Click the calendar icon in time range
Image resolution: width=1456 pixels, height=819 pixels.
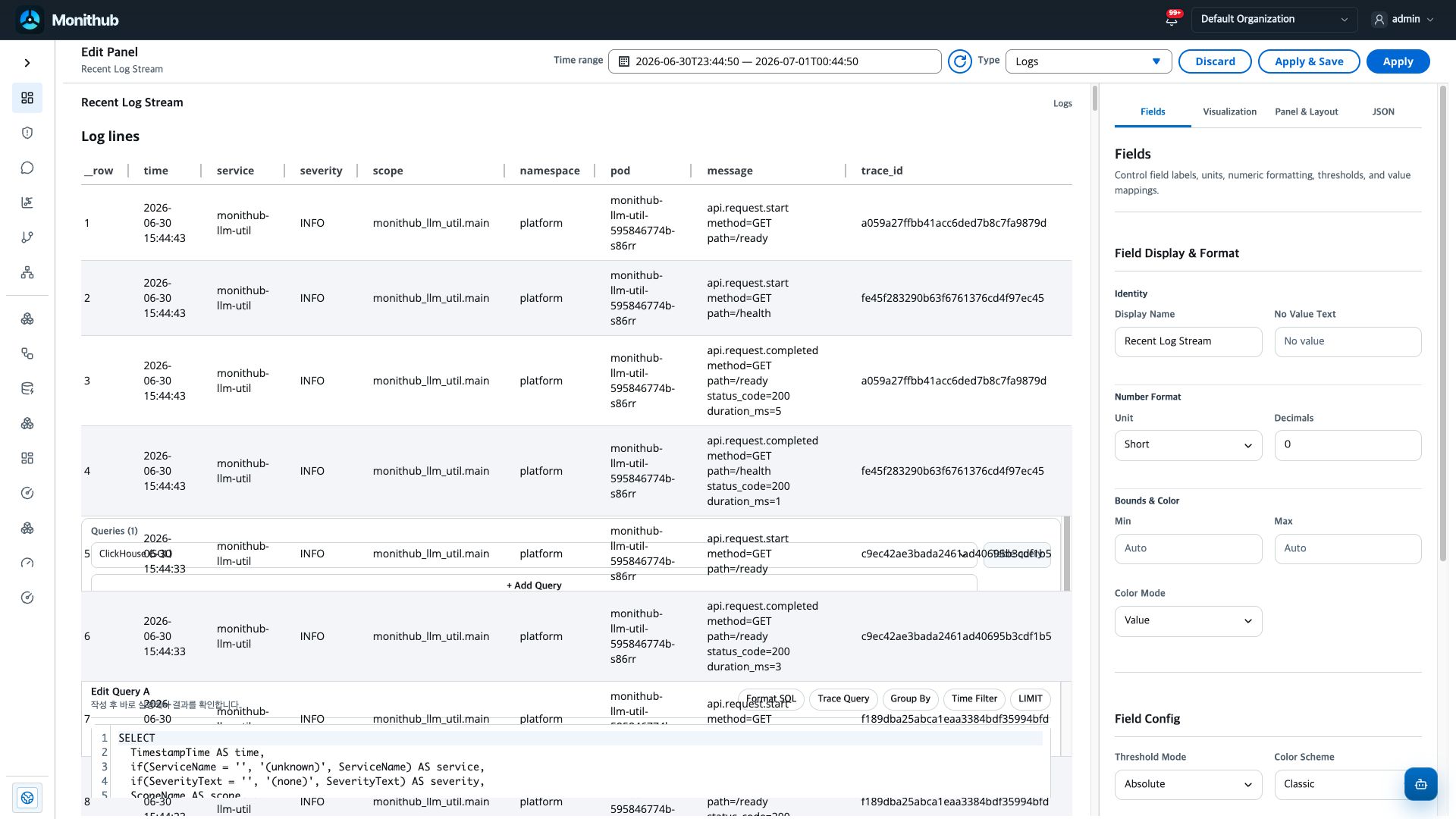(624, 61)
